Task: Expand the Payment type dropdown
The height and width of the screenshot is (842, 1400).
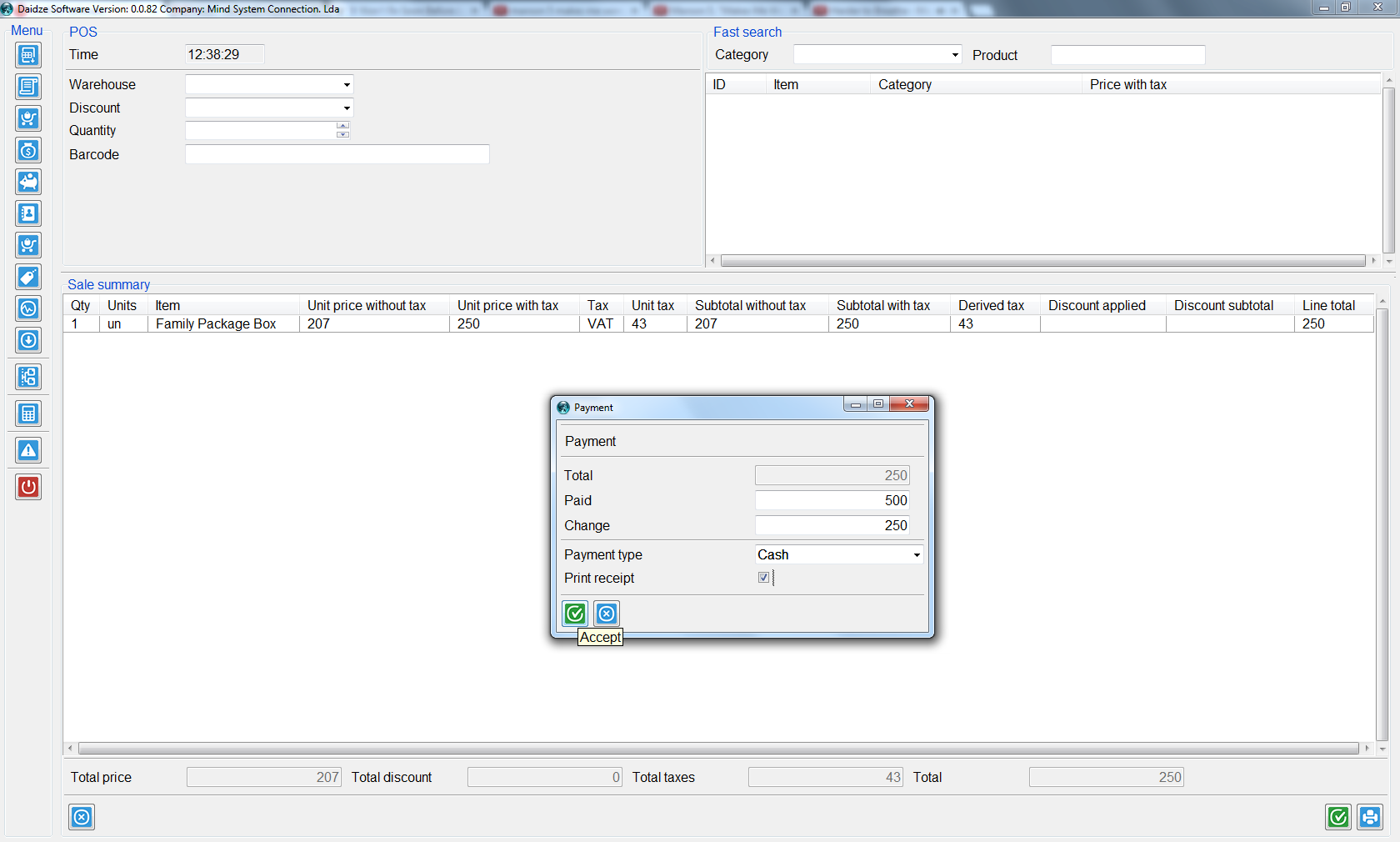Action: pyautogui.click(x=916, y=555)
